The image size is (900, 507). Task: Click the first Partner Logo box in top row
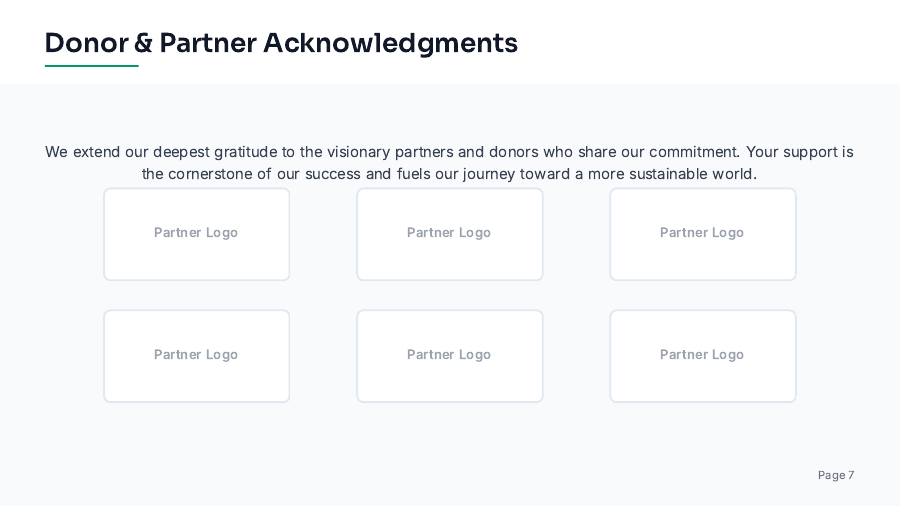coord(196,234)
